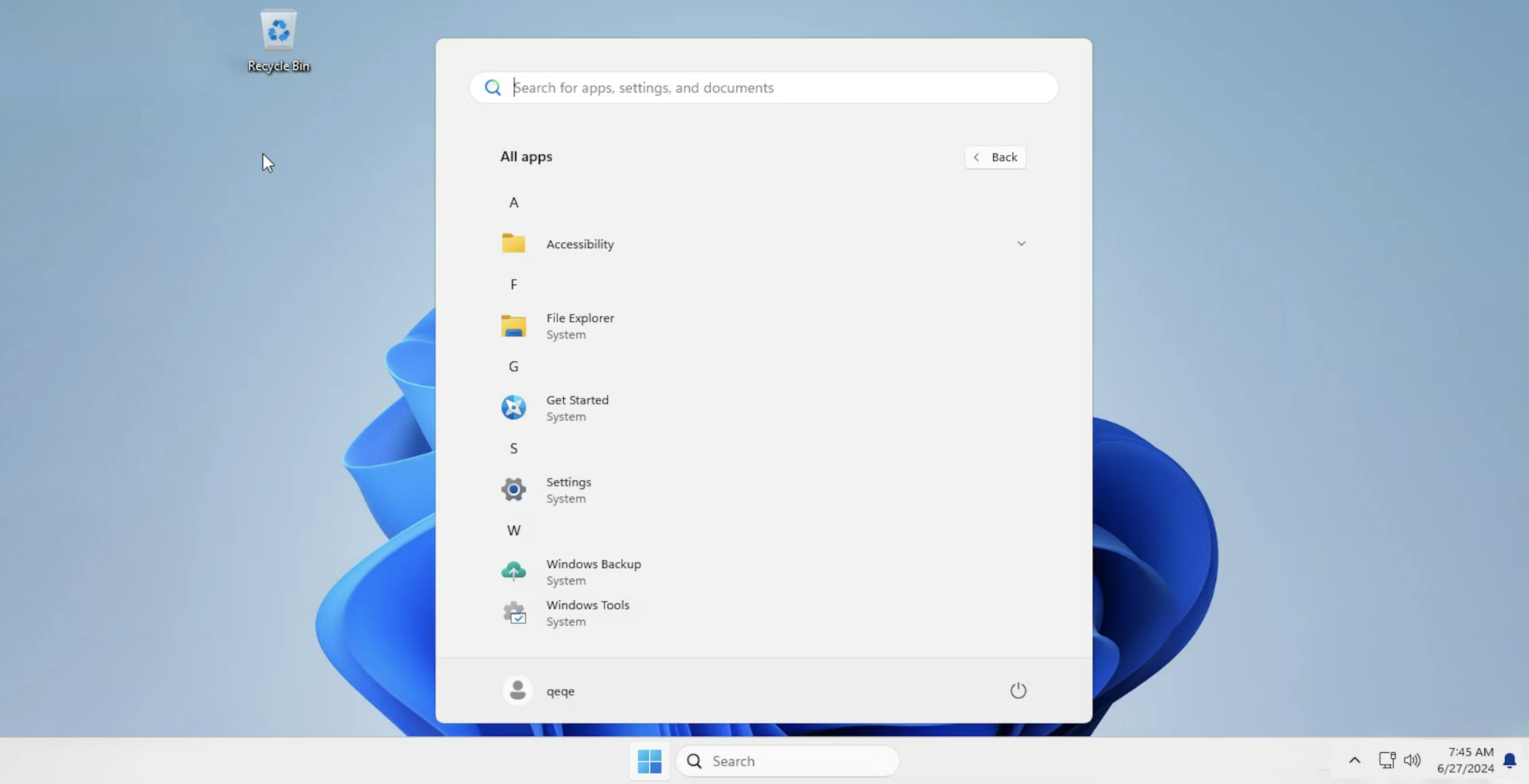1529x784 pixels.
Task: Launch File Explorer from All apps
Action: pos(580,326)
